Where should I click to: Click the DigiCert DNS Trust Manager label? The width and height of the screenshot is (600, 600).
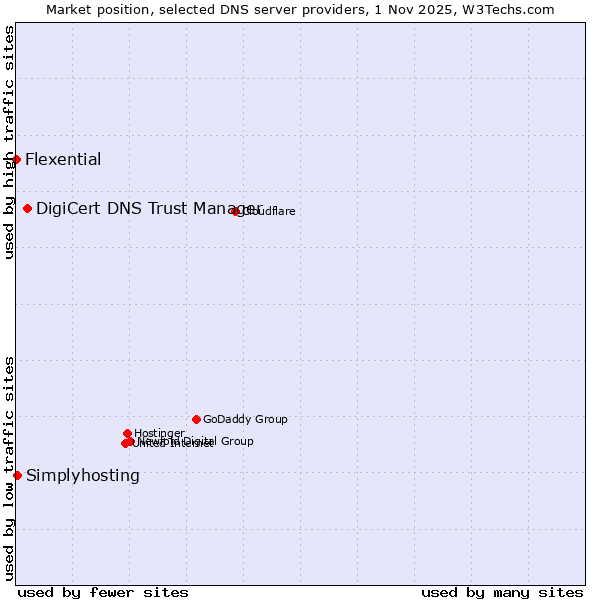pyautogui.click(x=148, y=208)
